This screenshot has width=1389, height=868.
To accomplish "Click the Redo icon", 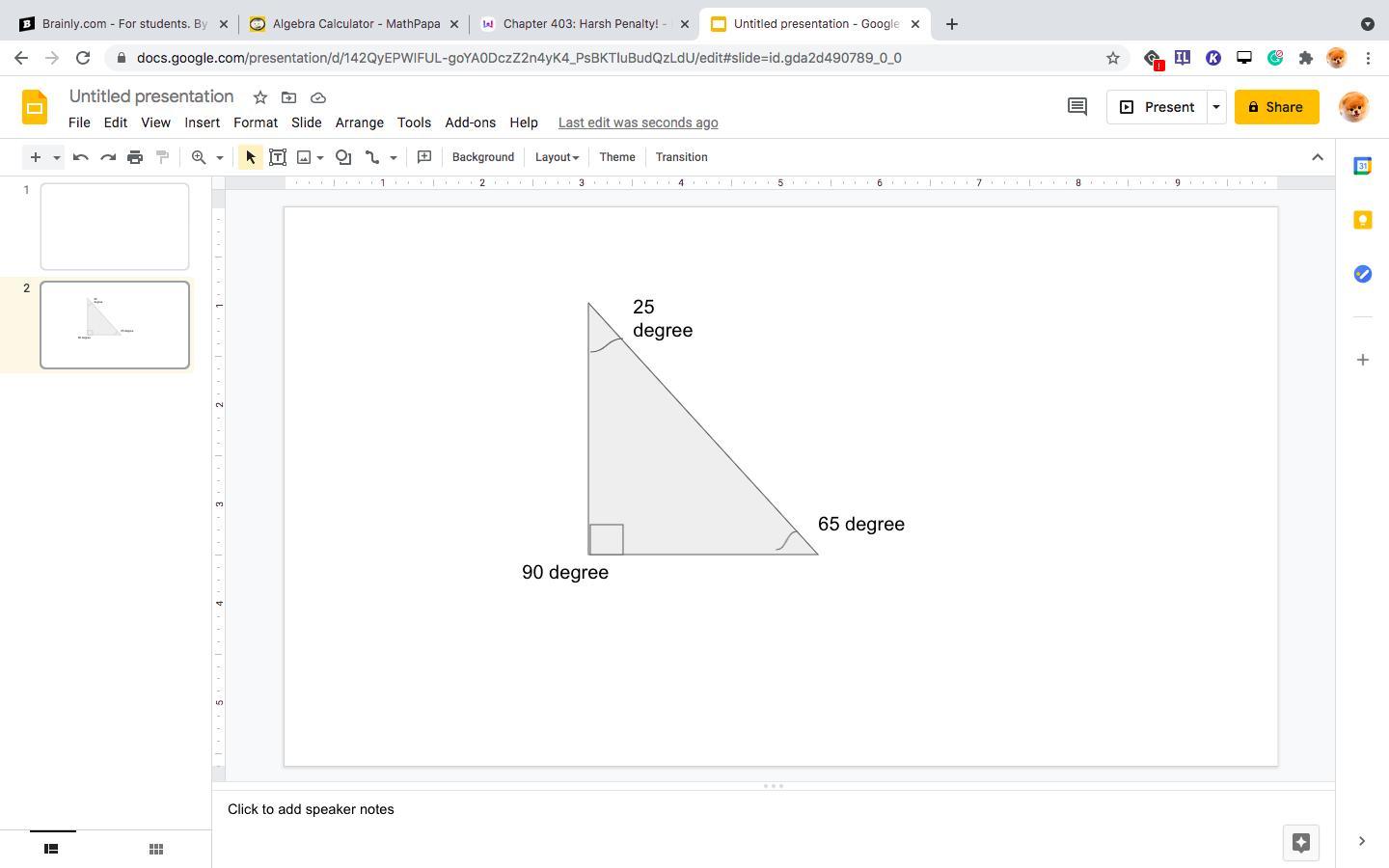I will click(108, 157).
